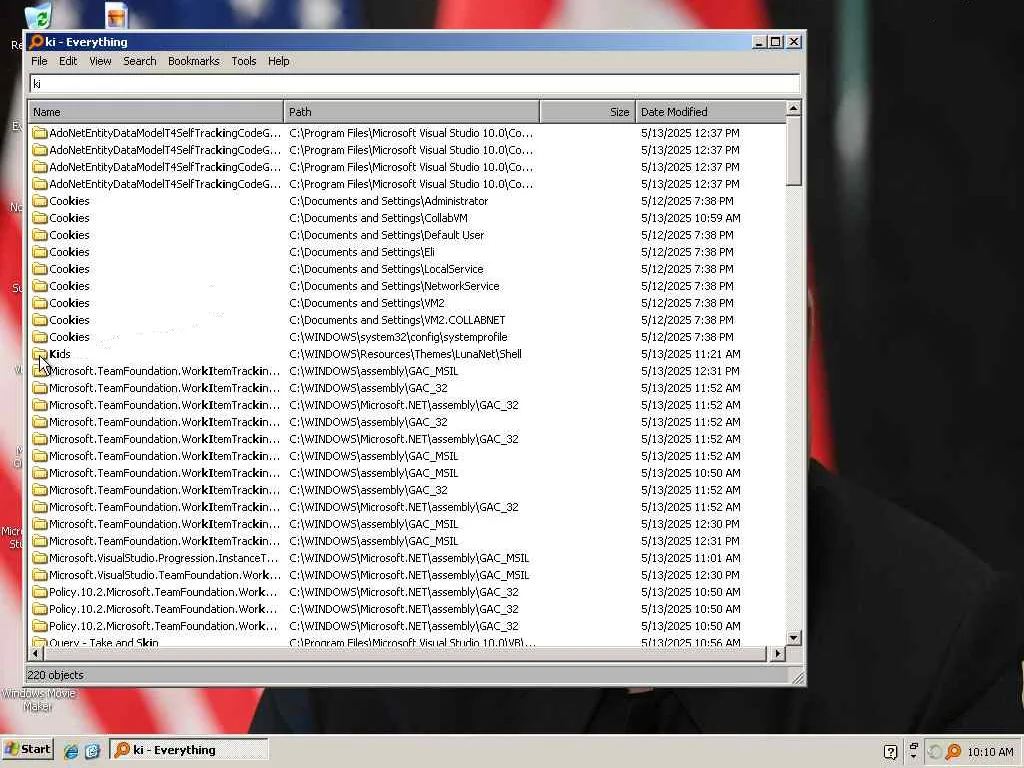Click the 5/13/2025 11:01 AM date cell
The image size is (1024, 768).
pos(690,558)
